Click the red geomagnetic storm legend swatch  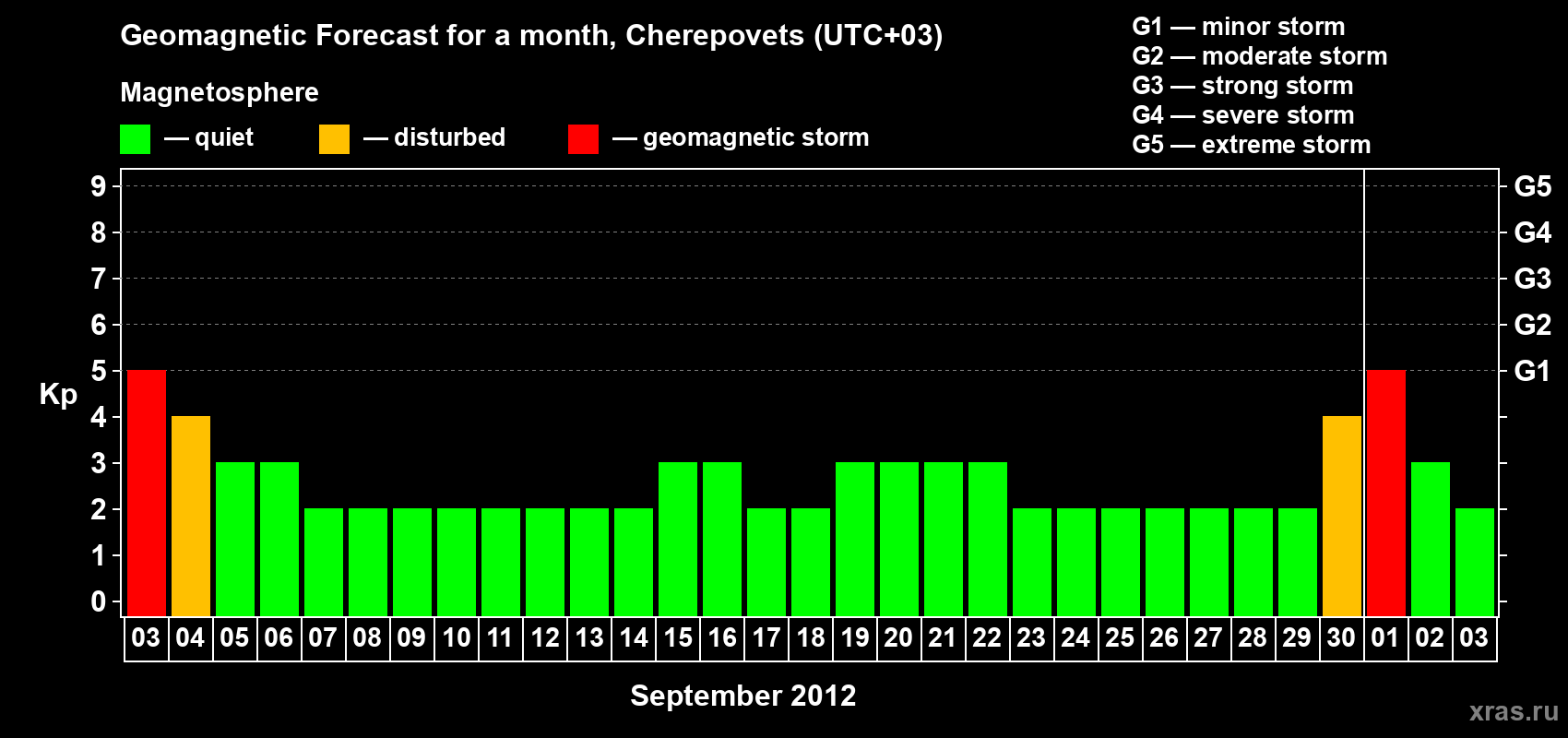pos(584,139)
